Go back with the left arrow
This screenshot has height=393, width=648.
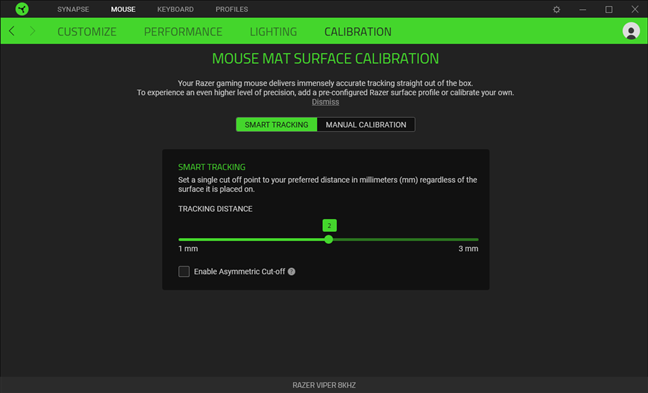(x=12, y=31)
